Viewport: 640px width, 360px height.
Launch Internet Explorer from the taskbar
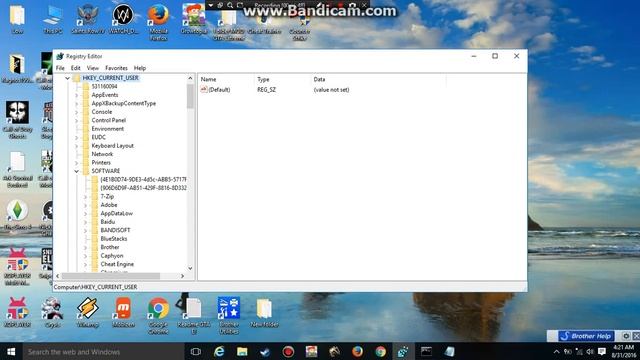pos(219,351)
